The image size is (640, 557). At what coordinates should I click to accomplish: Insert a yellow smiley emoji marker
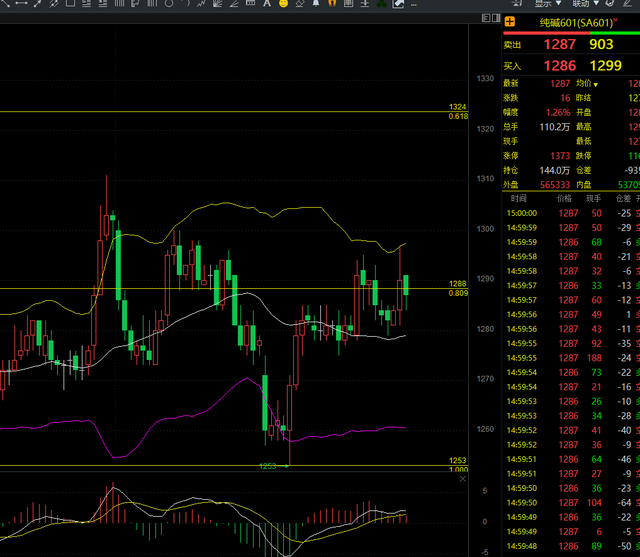coord(283,3)
